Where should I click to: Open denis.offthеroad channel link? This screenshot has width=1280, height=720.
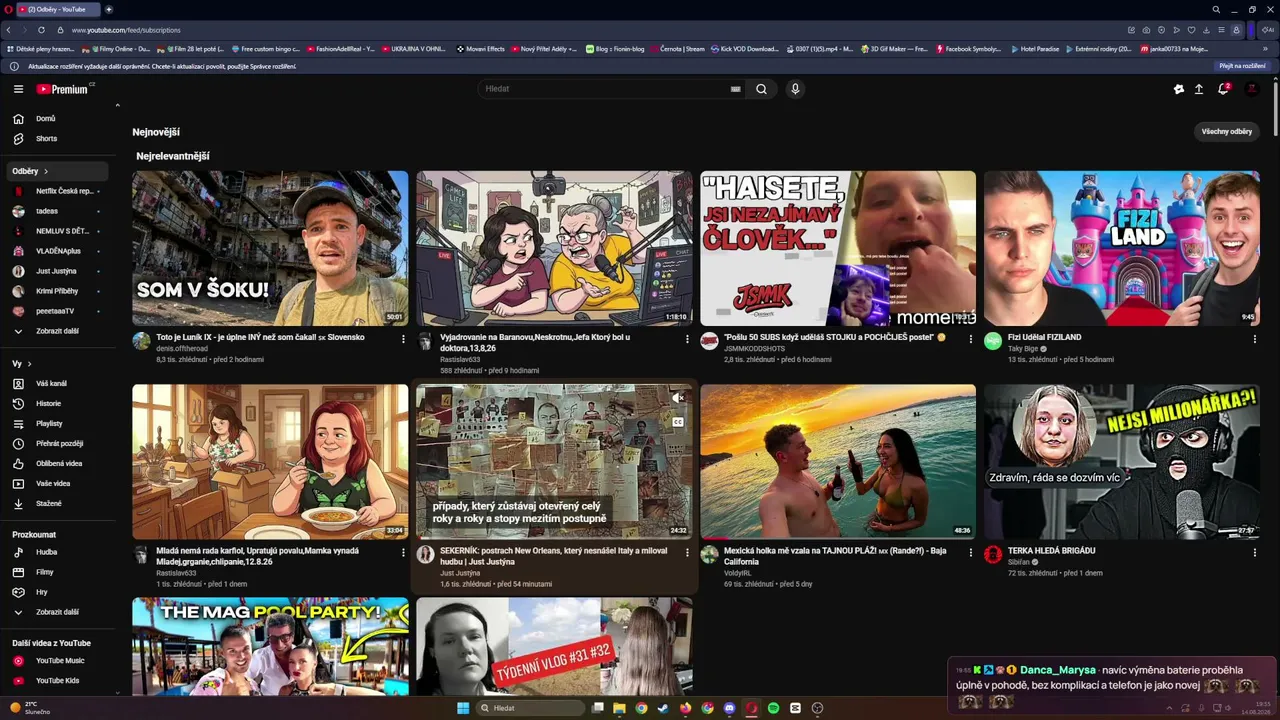tap(182, 349)
